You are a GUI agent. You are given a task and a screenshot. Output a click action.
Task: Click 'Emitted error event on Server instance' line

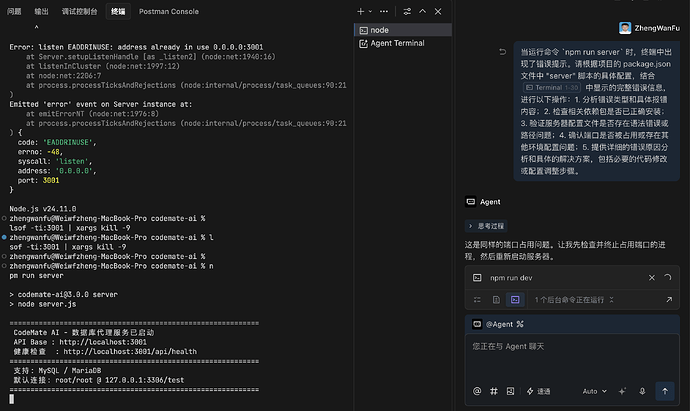coord(101,104)
